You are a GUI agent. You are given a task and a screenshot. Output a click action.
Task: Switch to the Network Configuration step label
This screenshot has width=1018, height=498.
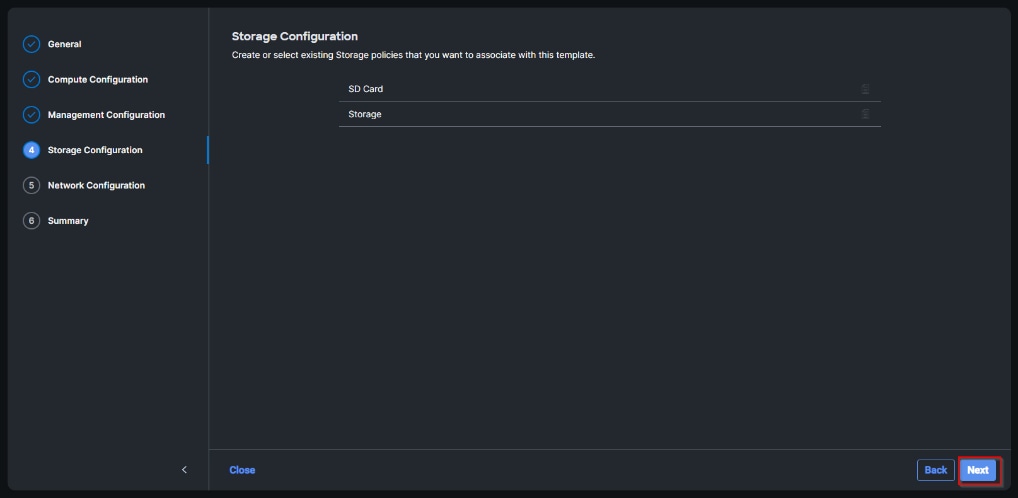click(96, 185)
